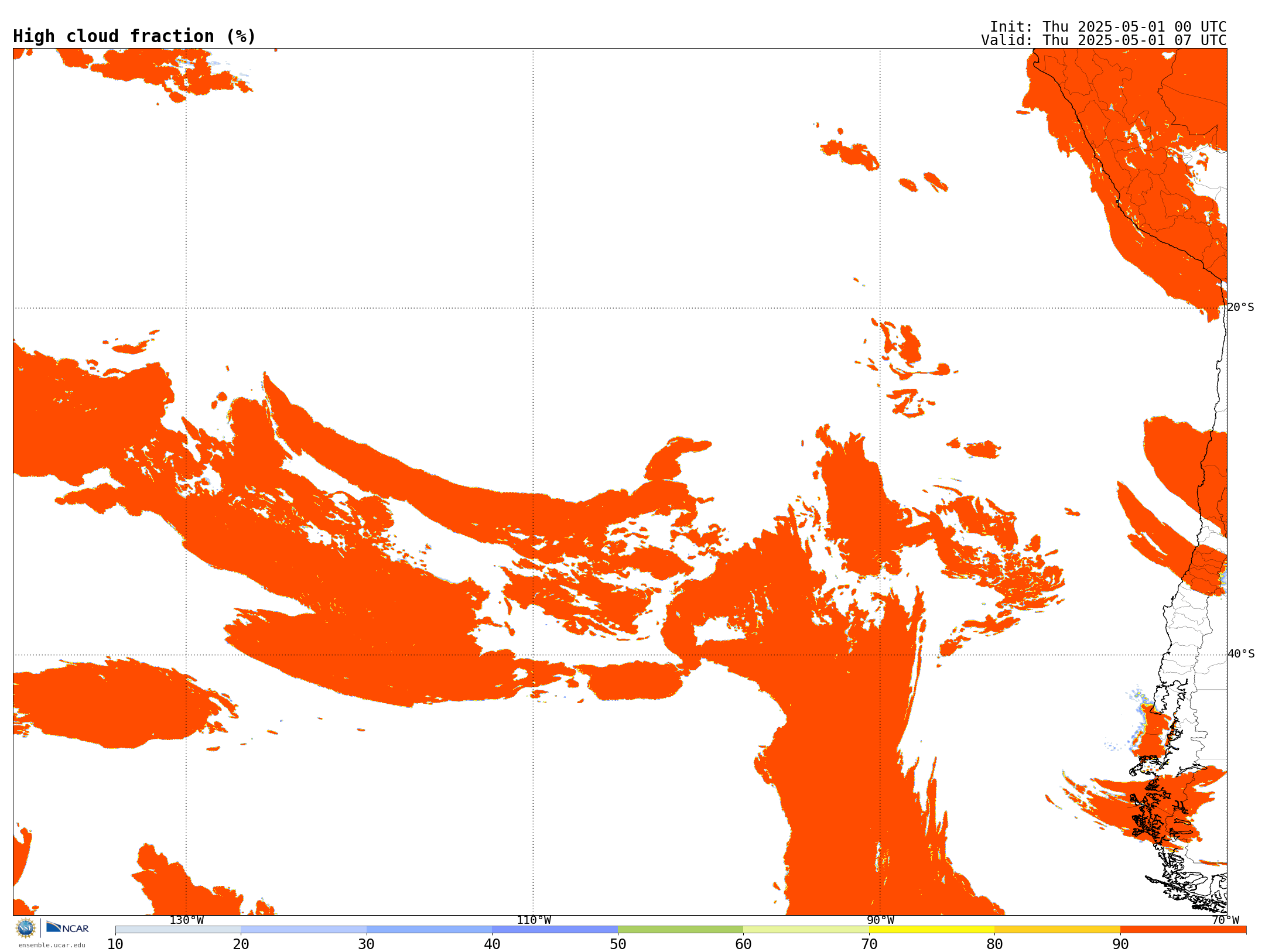Click colorbar tick label 80
The width and height of the screenshot is (1265, 952).
[994, 944]
